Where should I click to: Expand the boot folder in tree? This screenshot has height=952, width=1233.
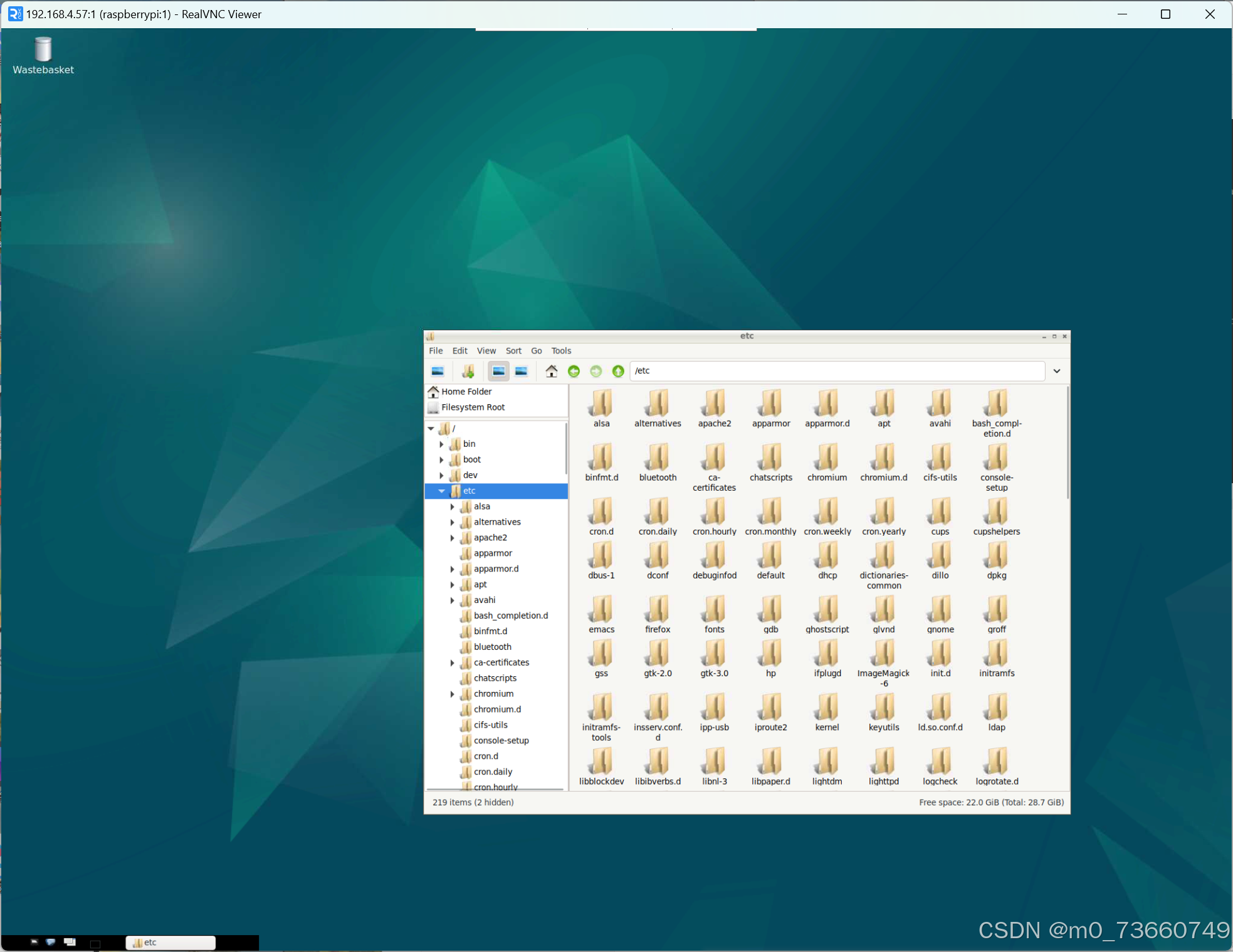click(442, 459)
